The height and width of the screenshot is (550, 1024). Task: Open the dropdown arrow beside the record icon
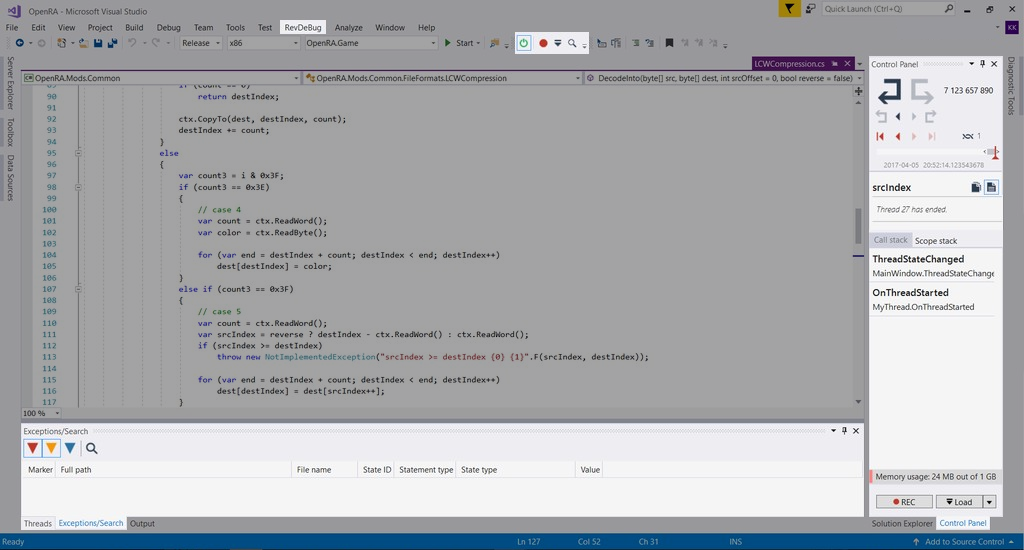pos(558,43)
